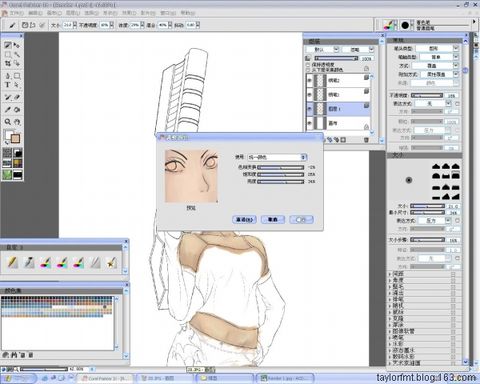Click the freehand strokes icon on property bar
Image resolution: width=480 pixels, height=384 pixels.
point(25,25)
